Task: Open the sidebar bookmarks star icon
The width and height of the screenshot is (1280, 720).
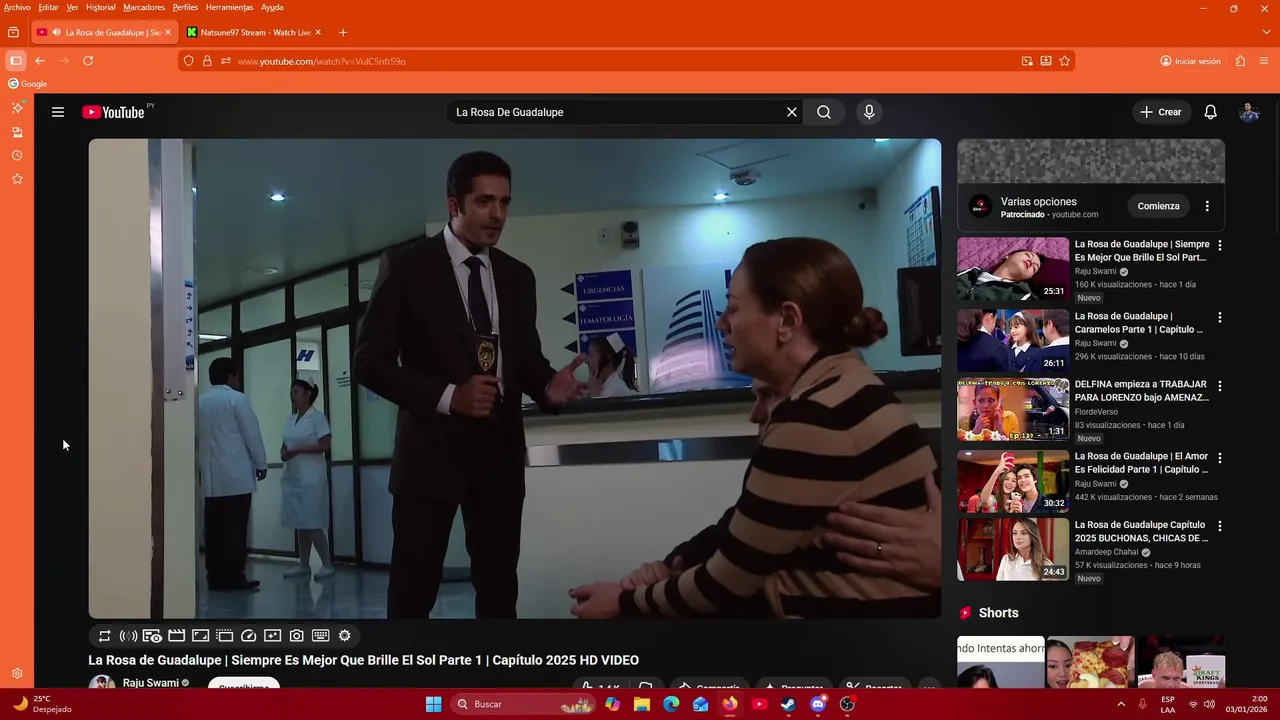Action: click(x=17, y=179)
